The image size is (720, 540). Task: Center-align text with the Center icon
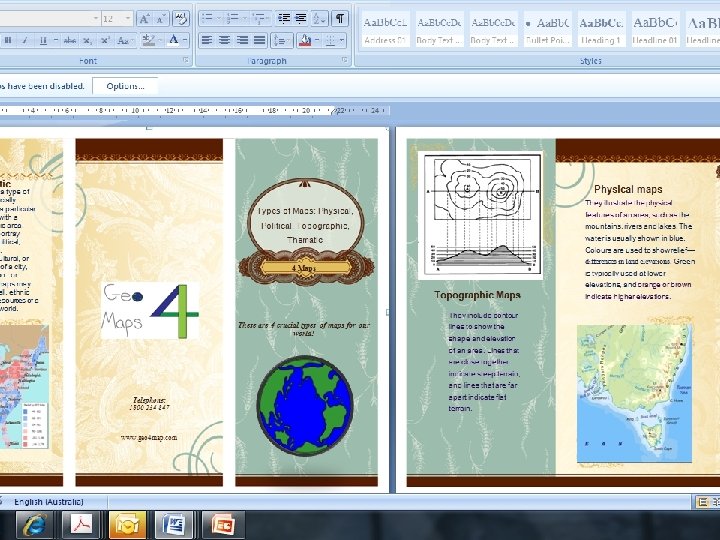pyautogui.click(x=224, y=40)
